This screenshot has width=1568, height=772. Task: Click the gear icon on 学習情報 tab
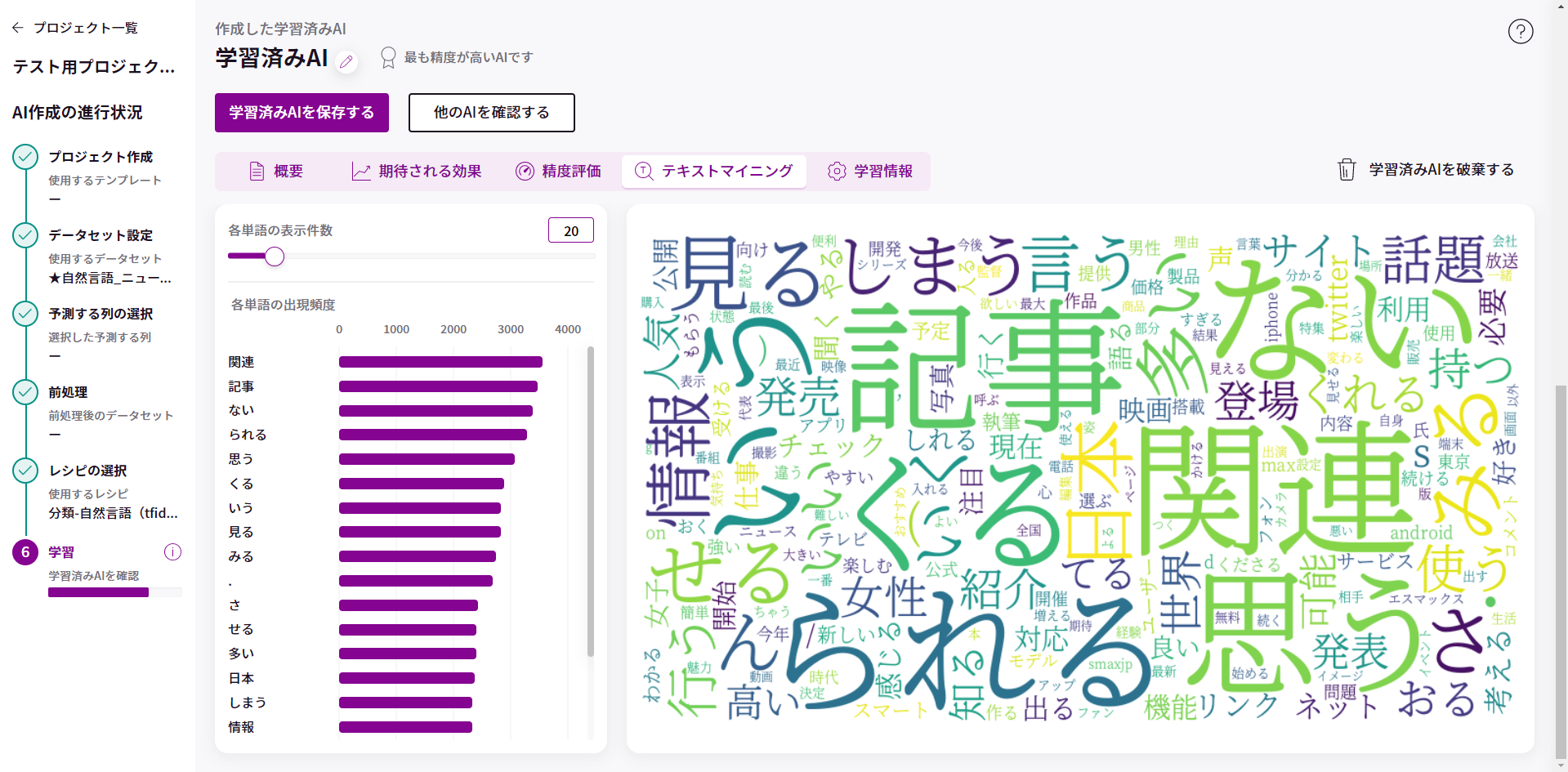(837, 172)
